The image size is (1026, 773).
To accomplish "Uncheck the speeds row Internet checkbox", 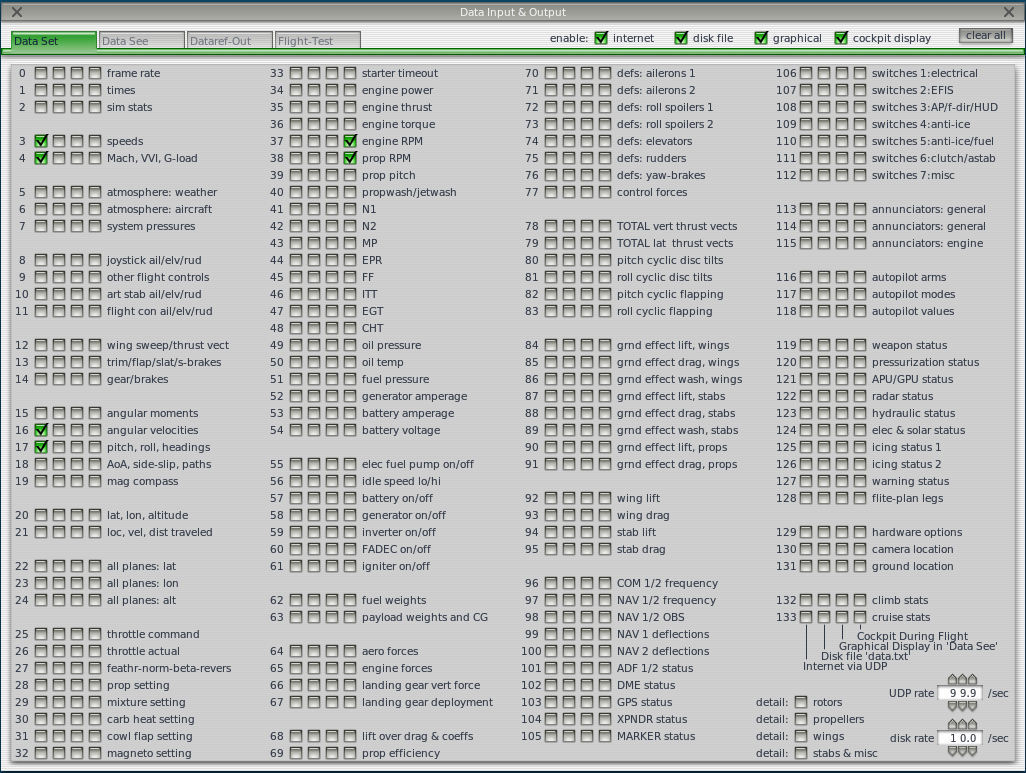I will tap(41, 141).
